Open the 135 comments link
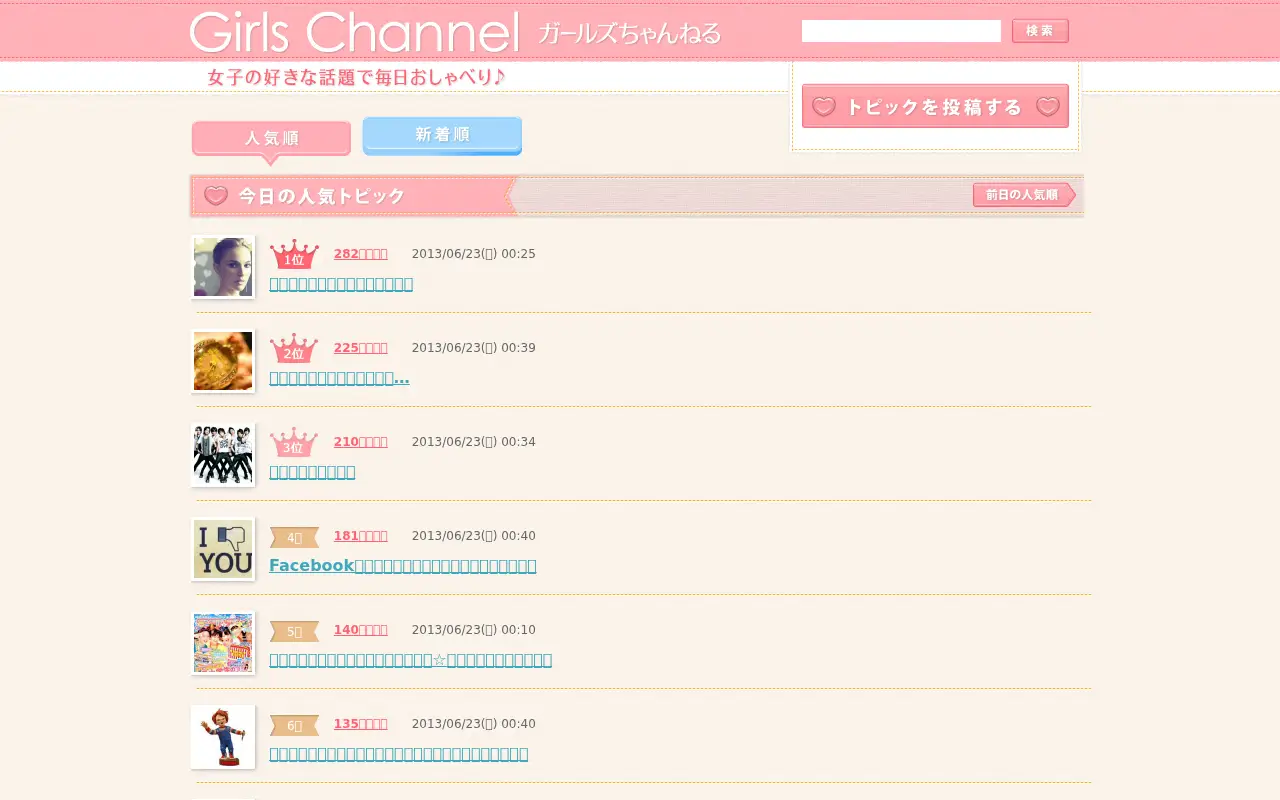Viewport: 1280px width, 800px height. click(360, 724)
